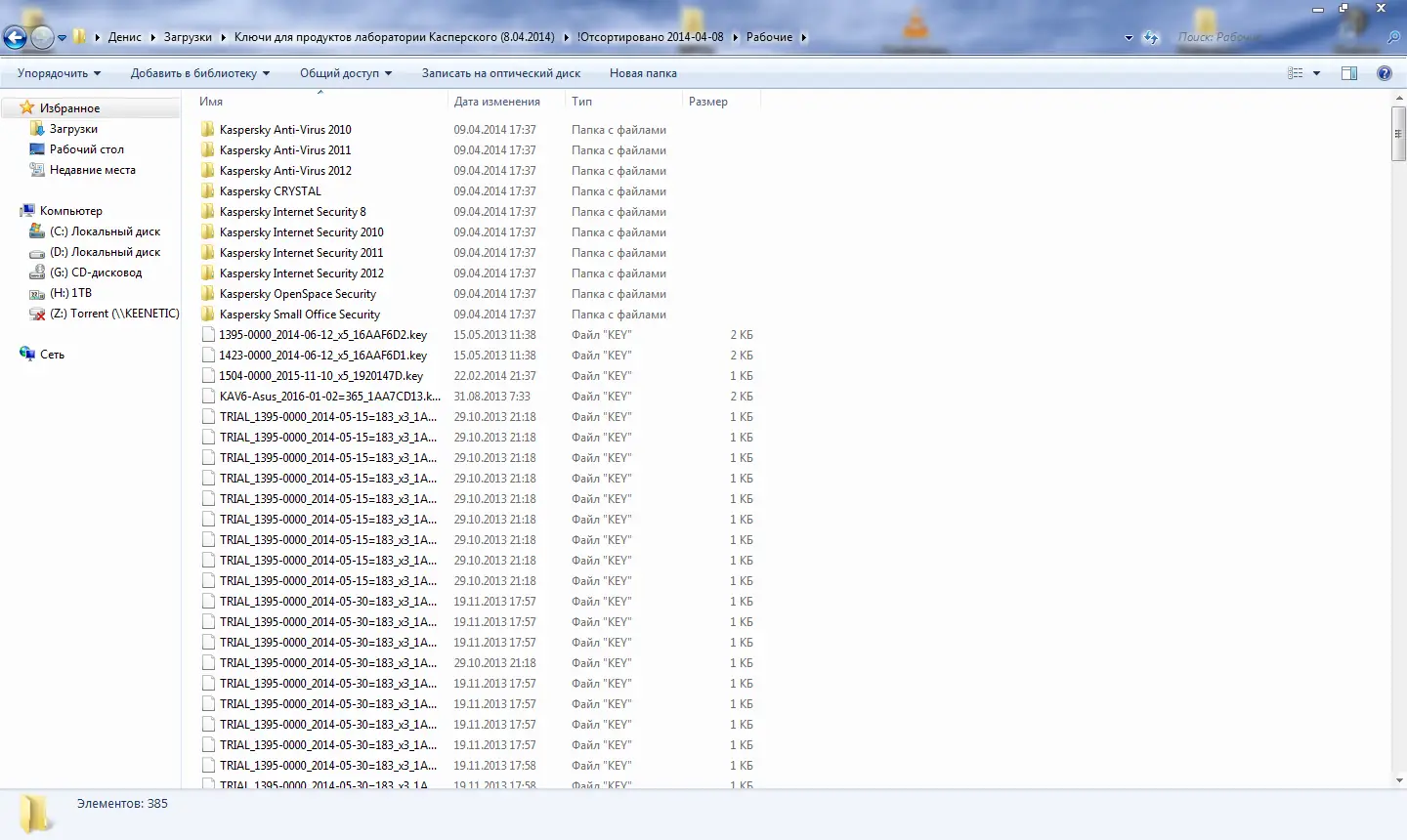Click the 1504-0000_2015-11-10 key file icon
The height and width of the screenshot is (840, 1407).
tap(208, 375)
